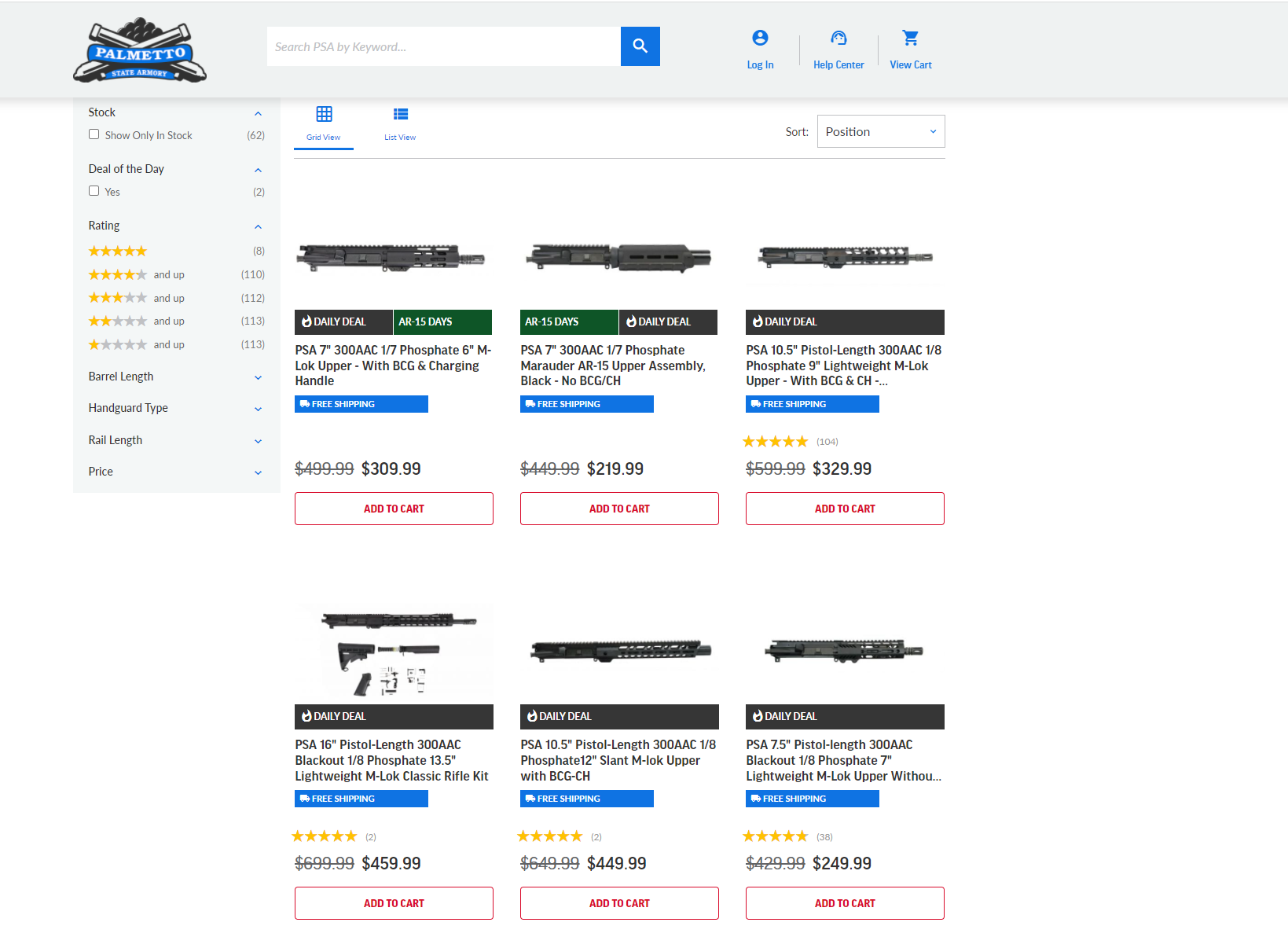
Task: Expand the Price filter
Action: tap(258, 473)
